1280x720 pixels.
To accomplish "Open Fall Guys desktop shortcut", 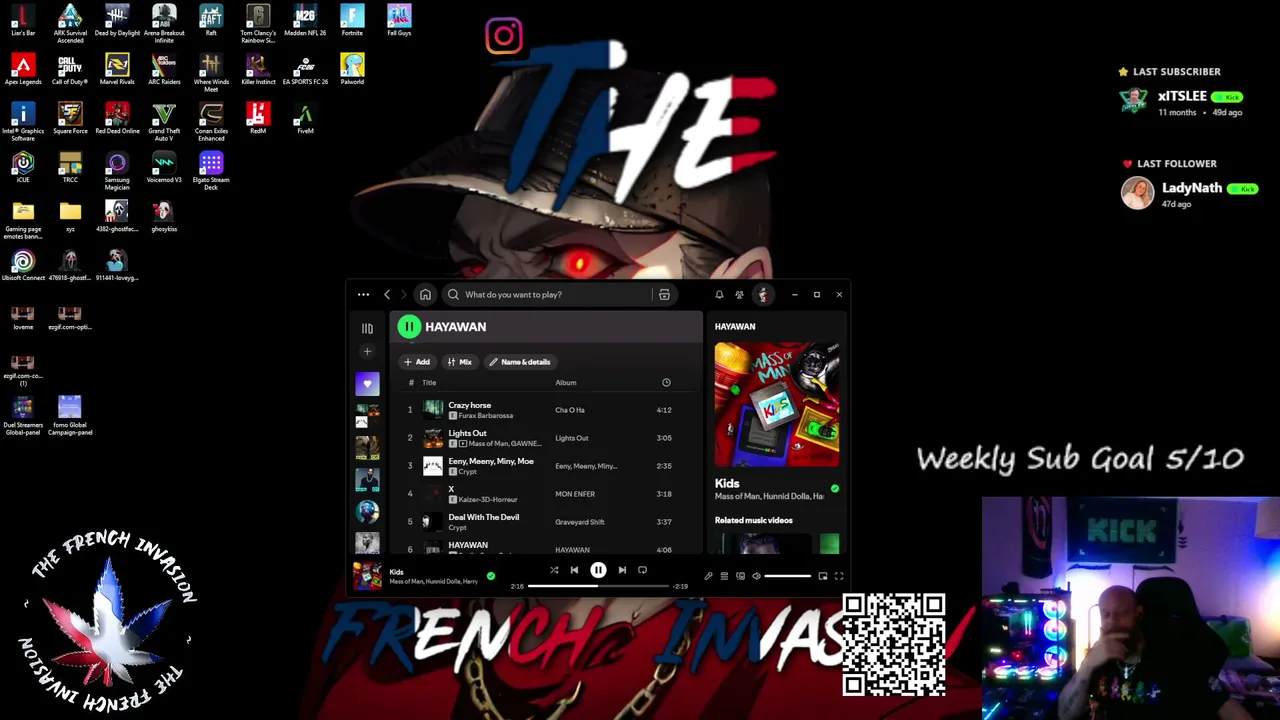I will [399, 20].
